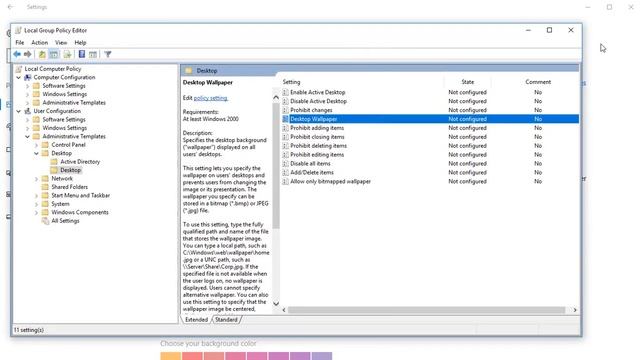Click policy icon beside Enable Active Desktop
This screenshot has width=640, height=360.
[x=285, y=93]
